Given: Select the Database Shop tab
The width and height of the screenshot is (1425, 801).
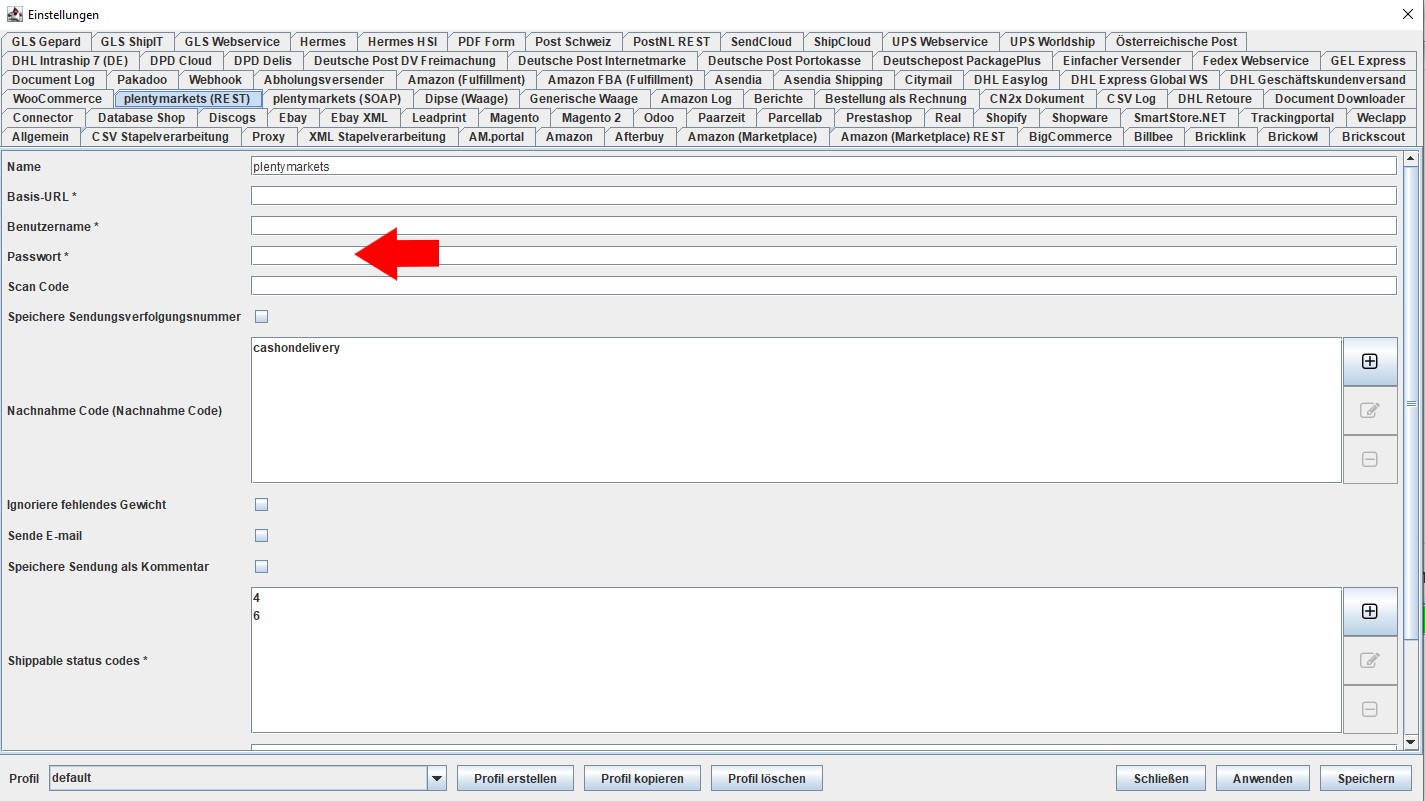Looking at the screenshot, I should tap(141, 118).
